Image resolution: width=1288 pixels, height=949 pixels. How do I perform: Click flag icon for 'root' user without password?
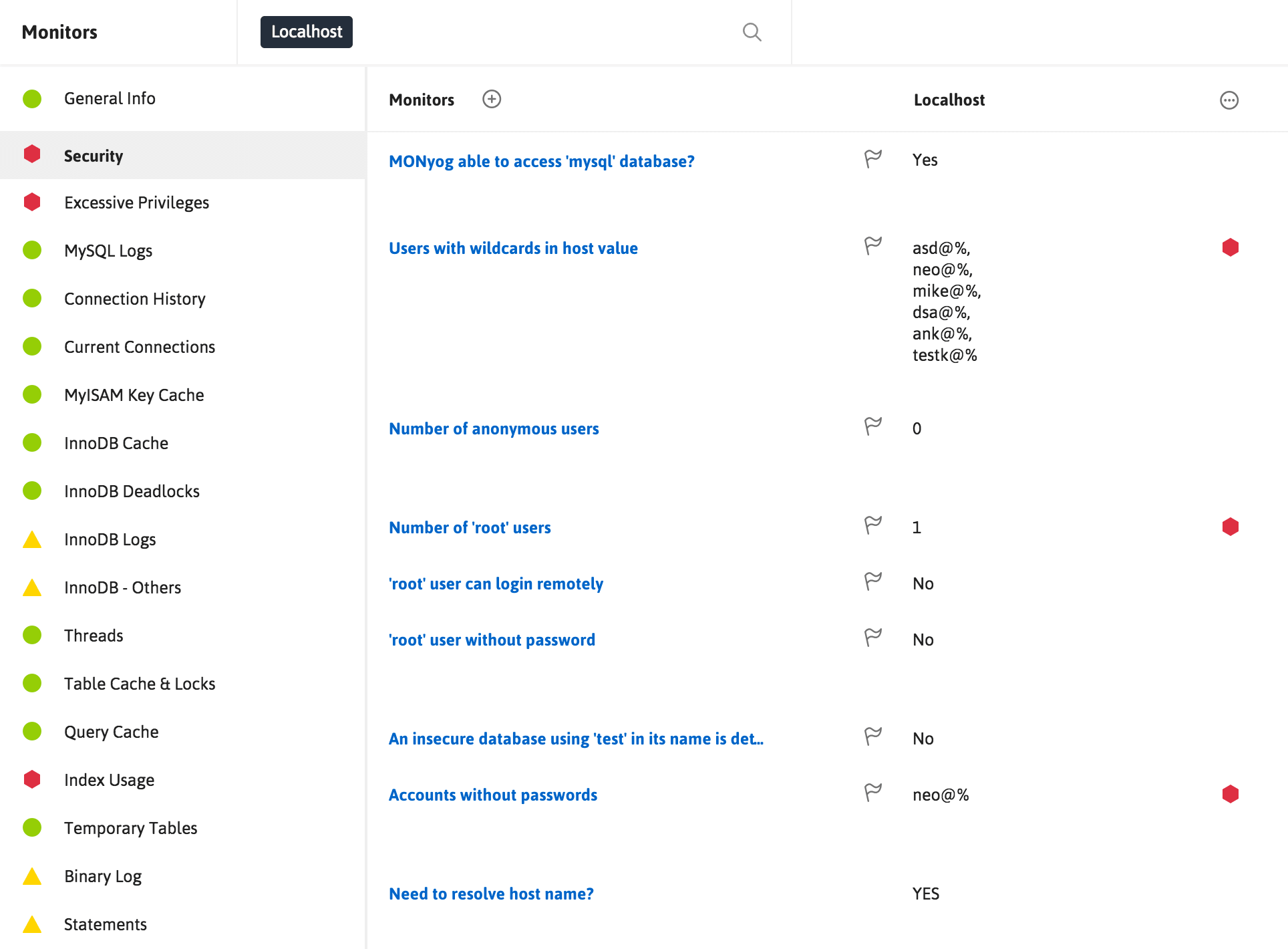872,638
